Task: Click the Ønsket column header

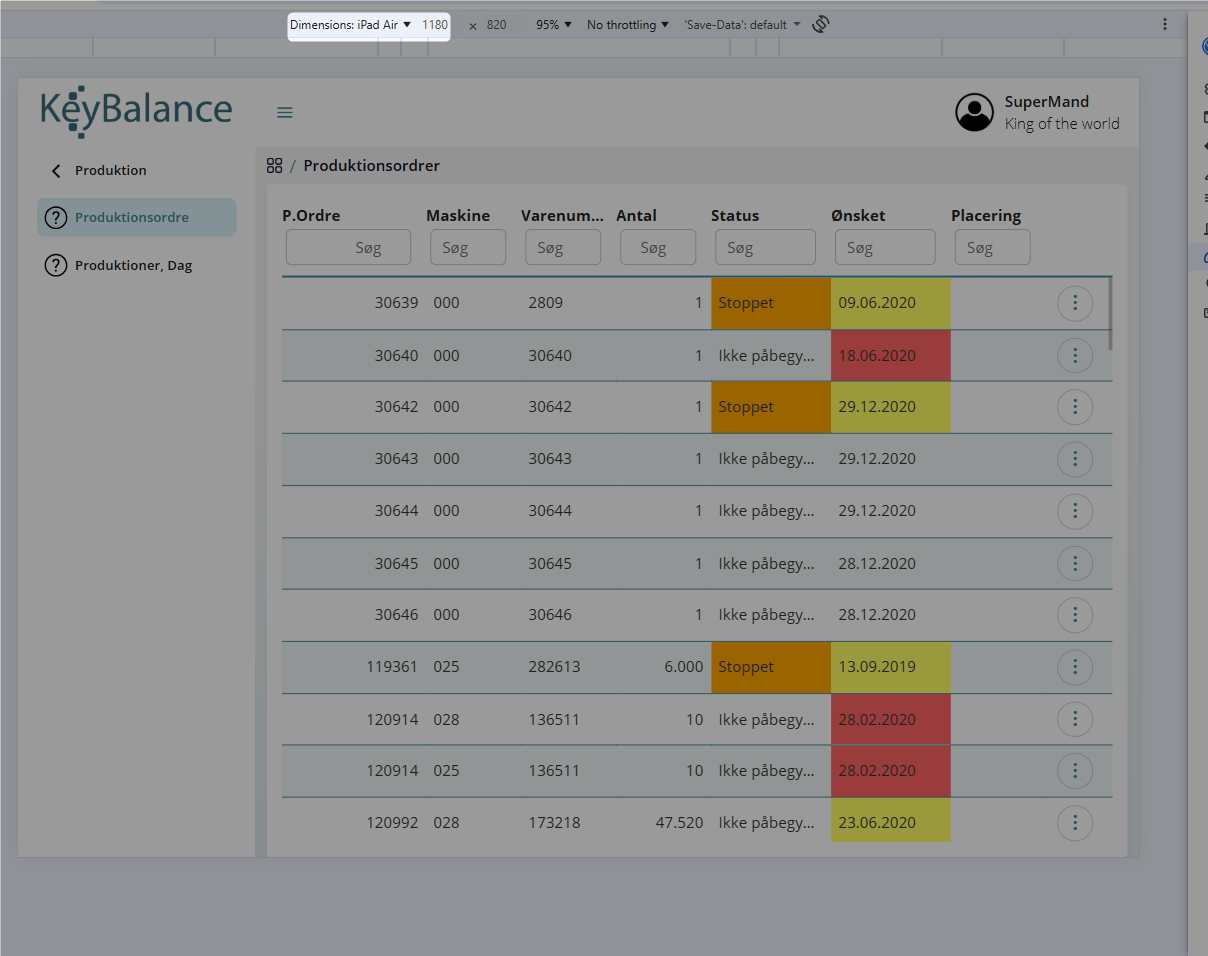Action: 858,216
